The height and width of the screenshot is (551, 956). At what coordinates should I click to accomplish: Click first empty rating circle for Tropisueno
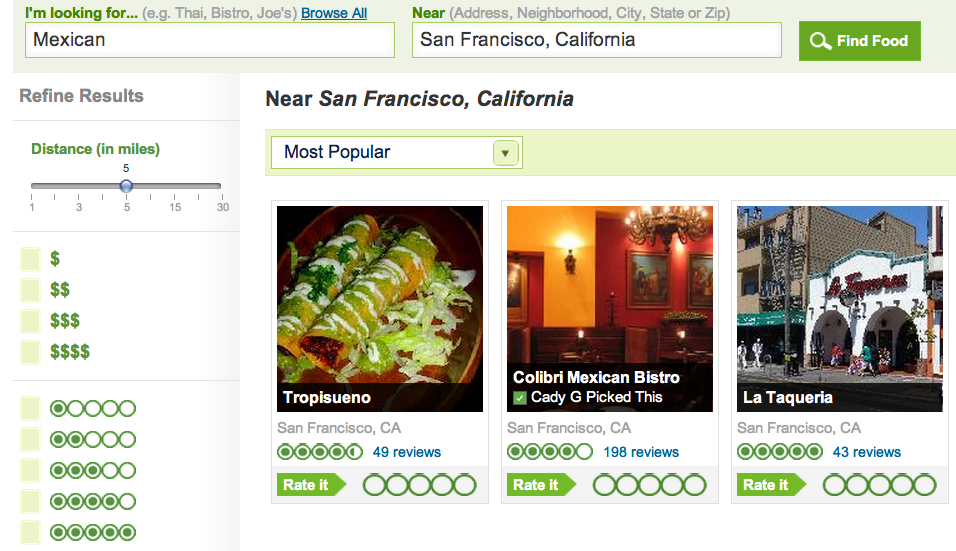(374, 485)
